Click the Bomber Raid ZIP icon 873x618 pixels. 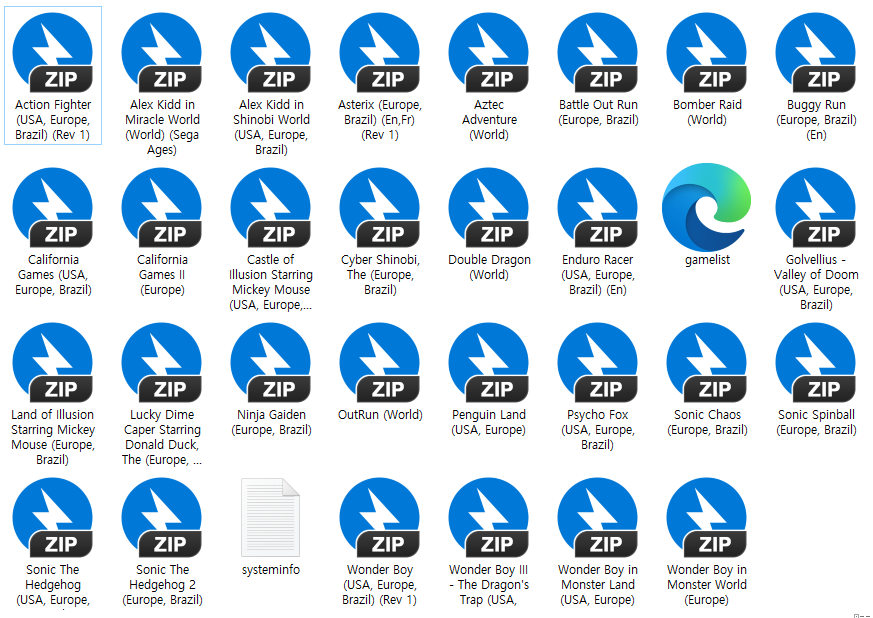pos(707,53)
